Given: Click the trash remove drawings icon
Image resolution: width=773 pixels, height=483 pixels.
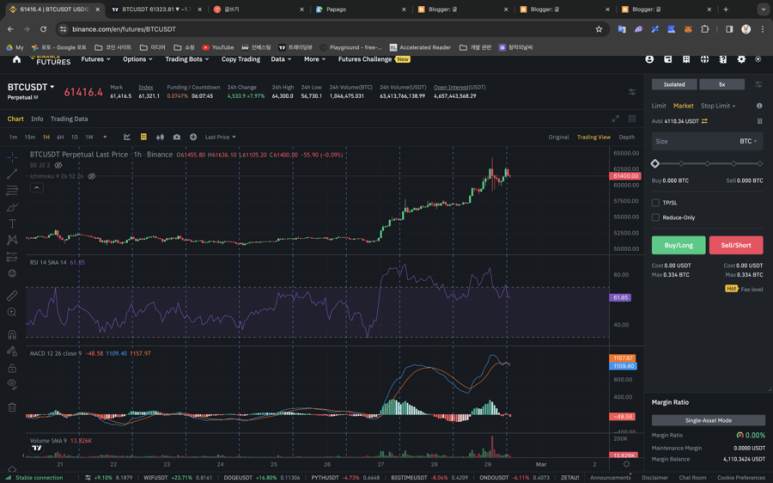Looking at the screenshot, I should point(12,407).
